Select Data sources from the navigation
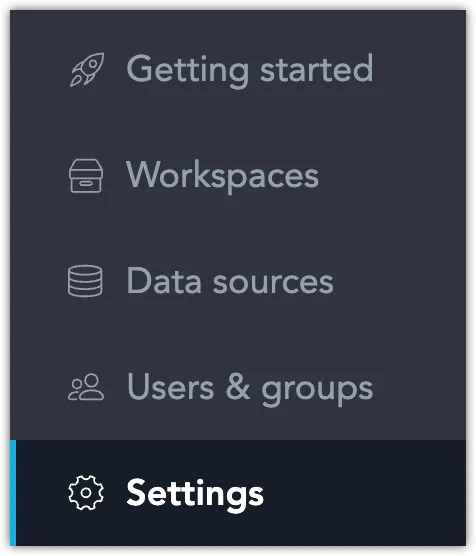This screenshot has height=556, width=476. point(238,281)
